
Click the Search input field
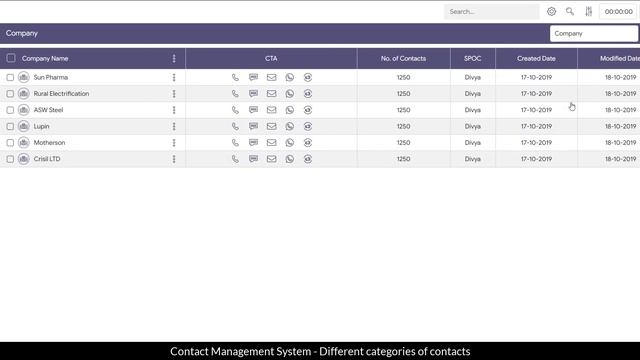(491, 11)
